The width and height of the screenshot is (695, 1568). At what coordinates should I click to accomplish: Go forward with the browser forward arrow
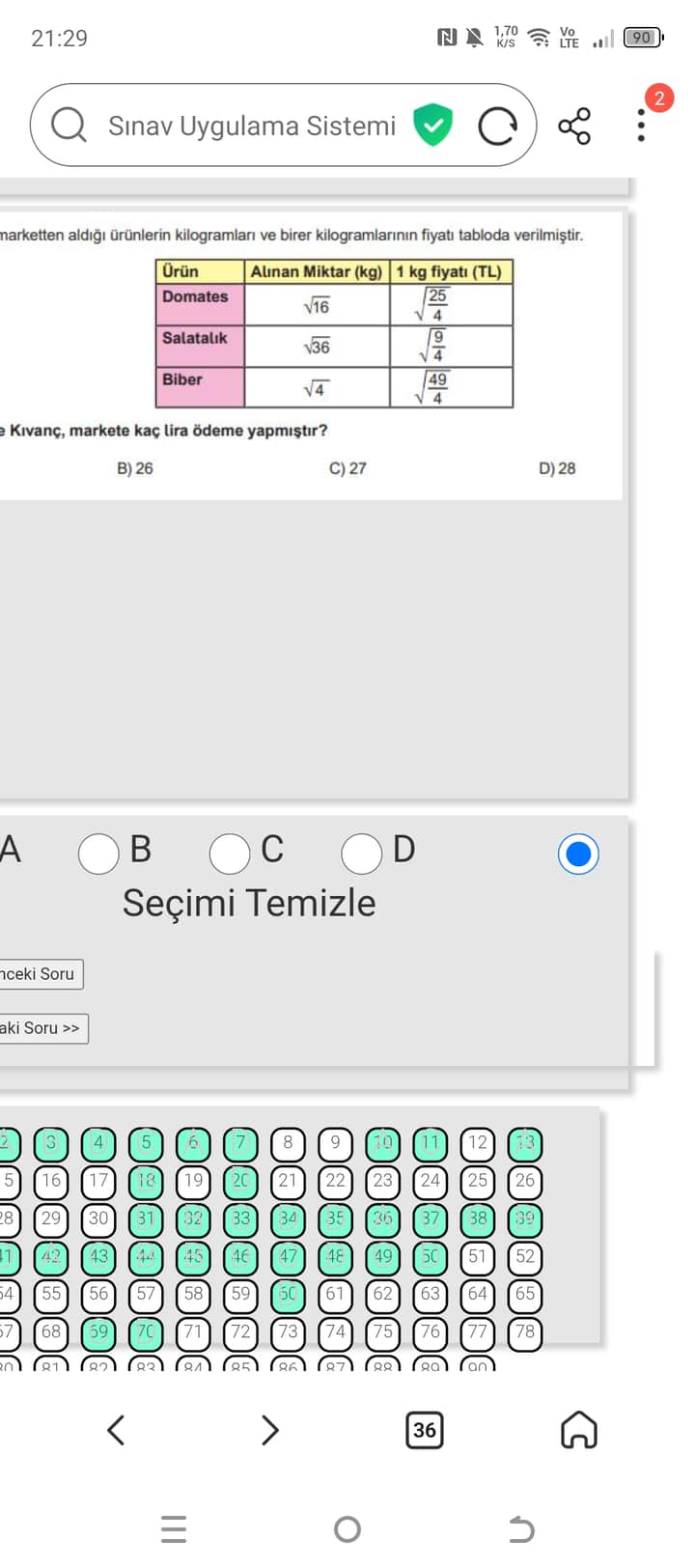coord(270,1430)
